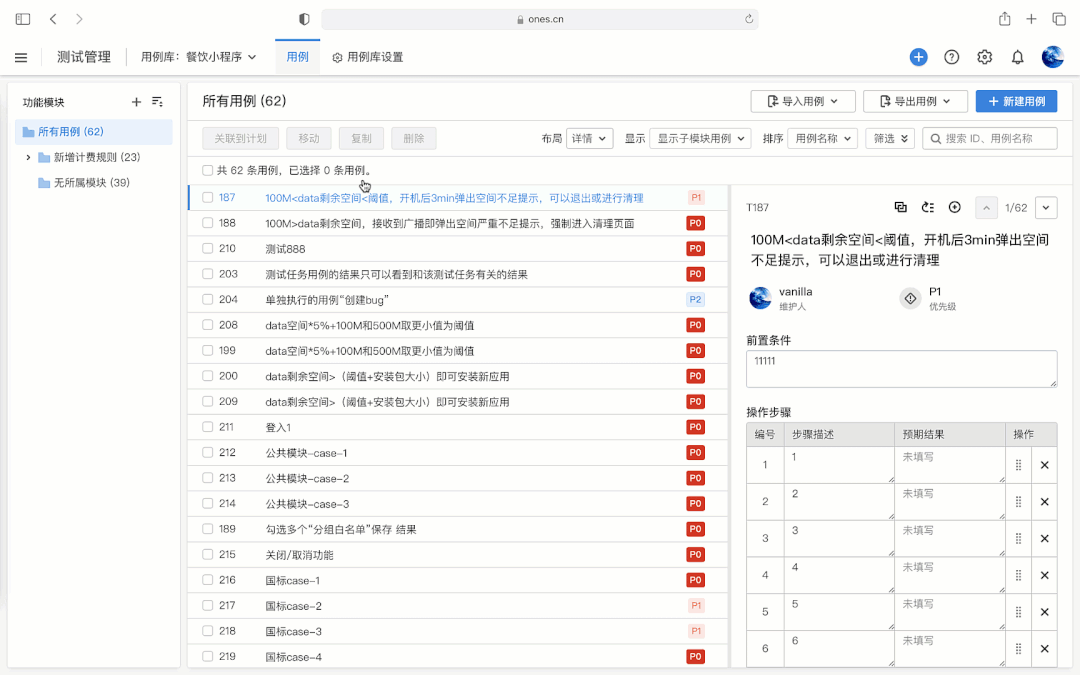Click the Safari privacy shield icon
The width and height of the screenshot is (1080, 675).
pyautogui.click(x=304, y=19)
